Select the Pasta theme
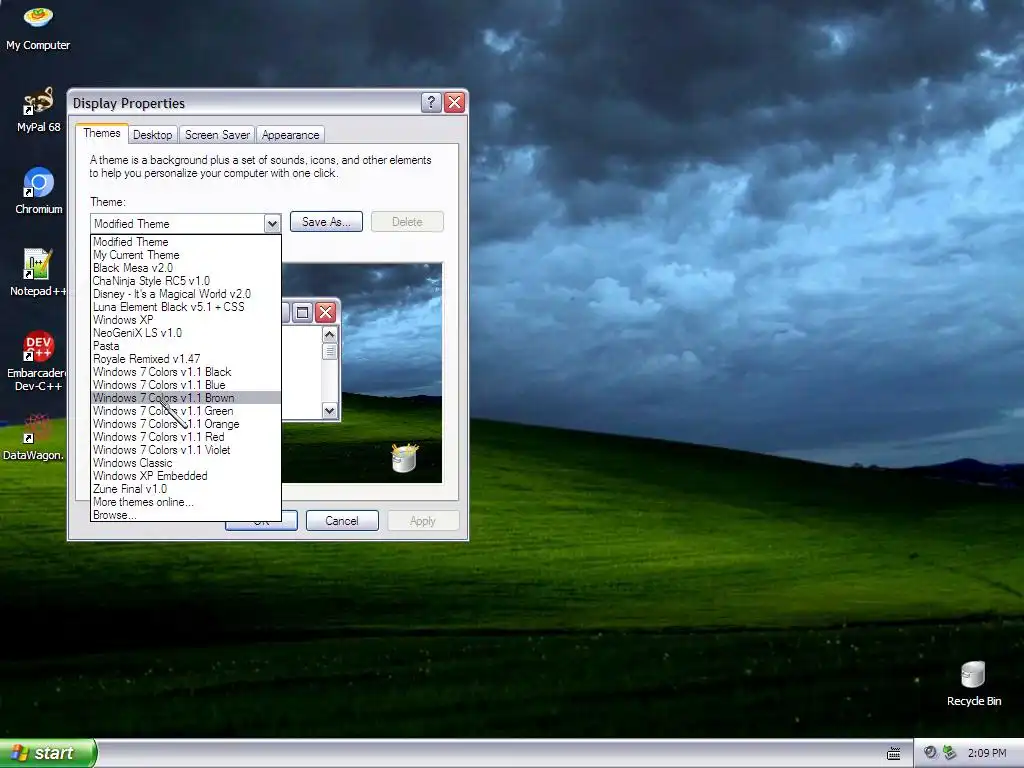This screenshot has height=768, width=1024. [185, 346]
